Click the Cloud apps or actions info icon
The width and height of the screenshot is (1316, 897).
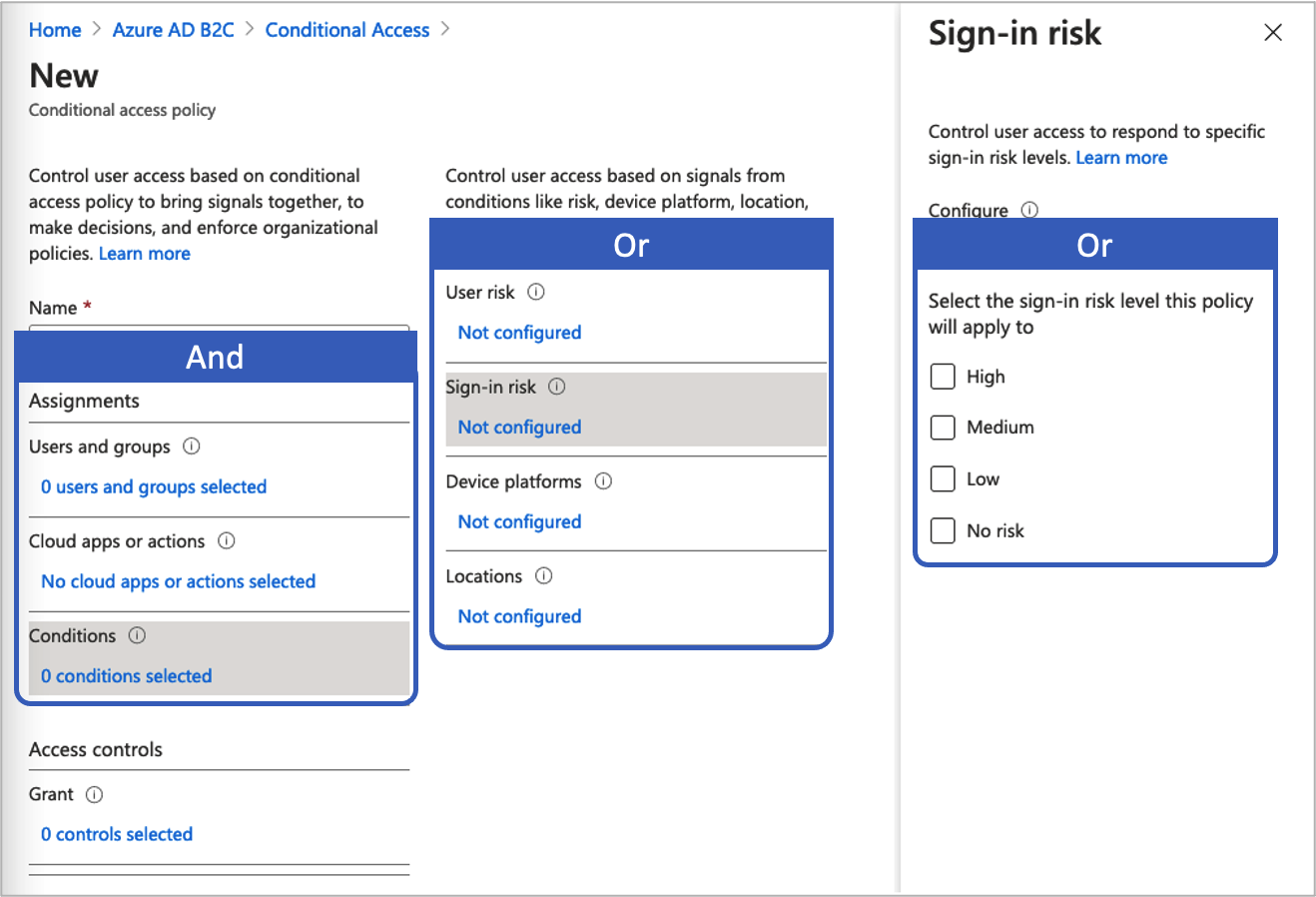228,540
